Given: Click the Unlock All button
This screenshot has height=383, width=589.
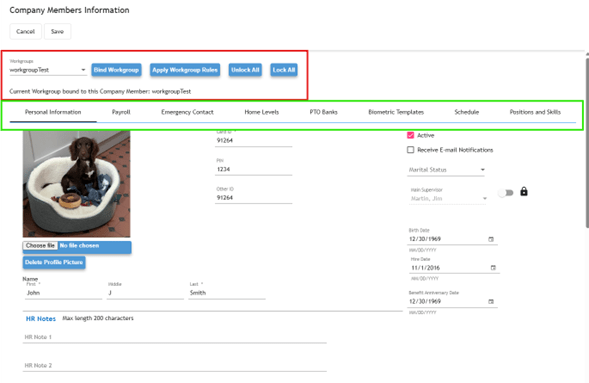Looking at the screenshot, I should [245, 70].
